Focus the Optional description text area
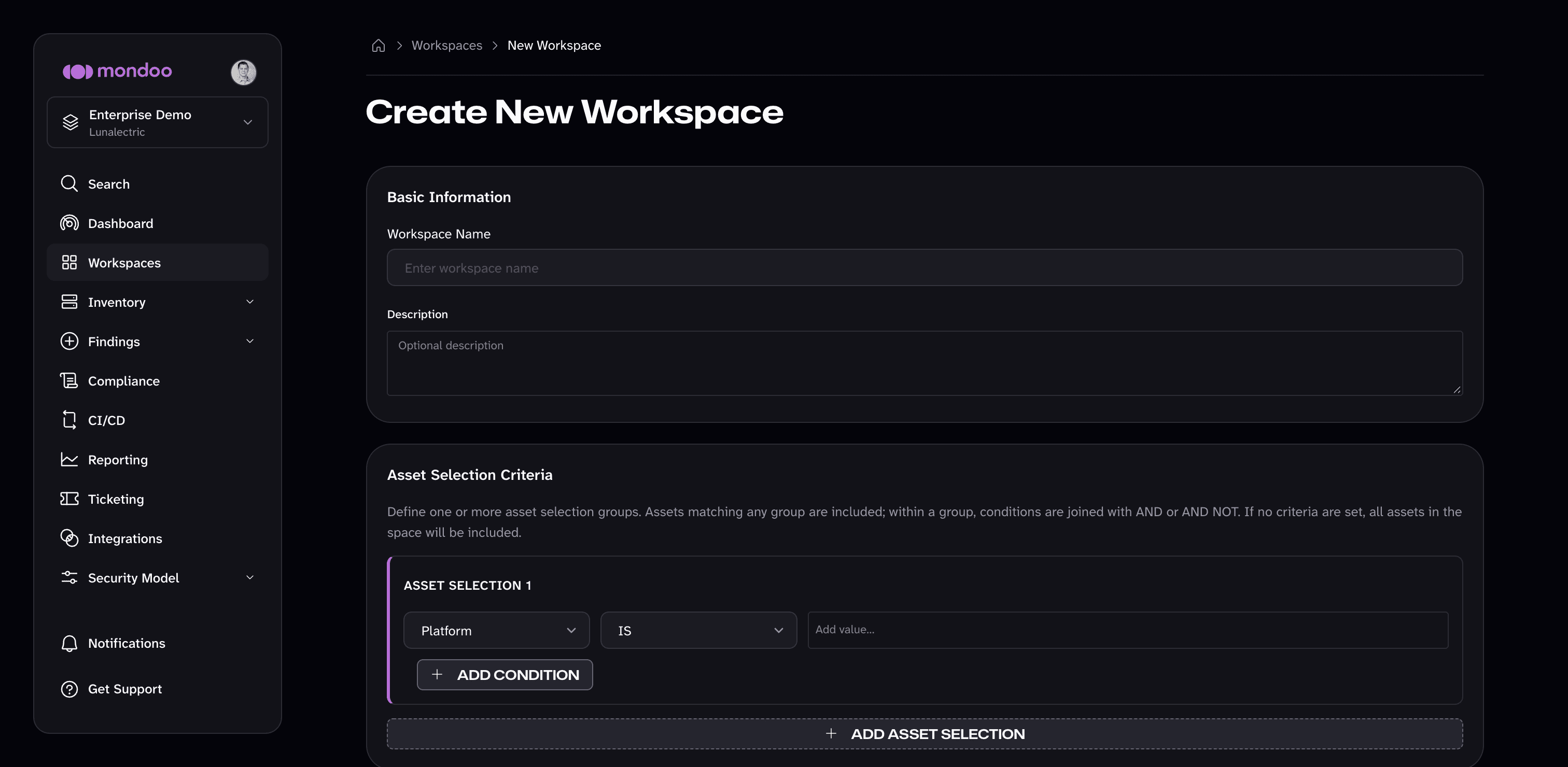The height and width of the screenshot is (767, 1568). (x=925, y=363)
